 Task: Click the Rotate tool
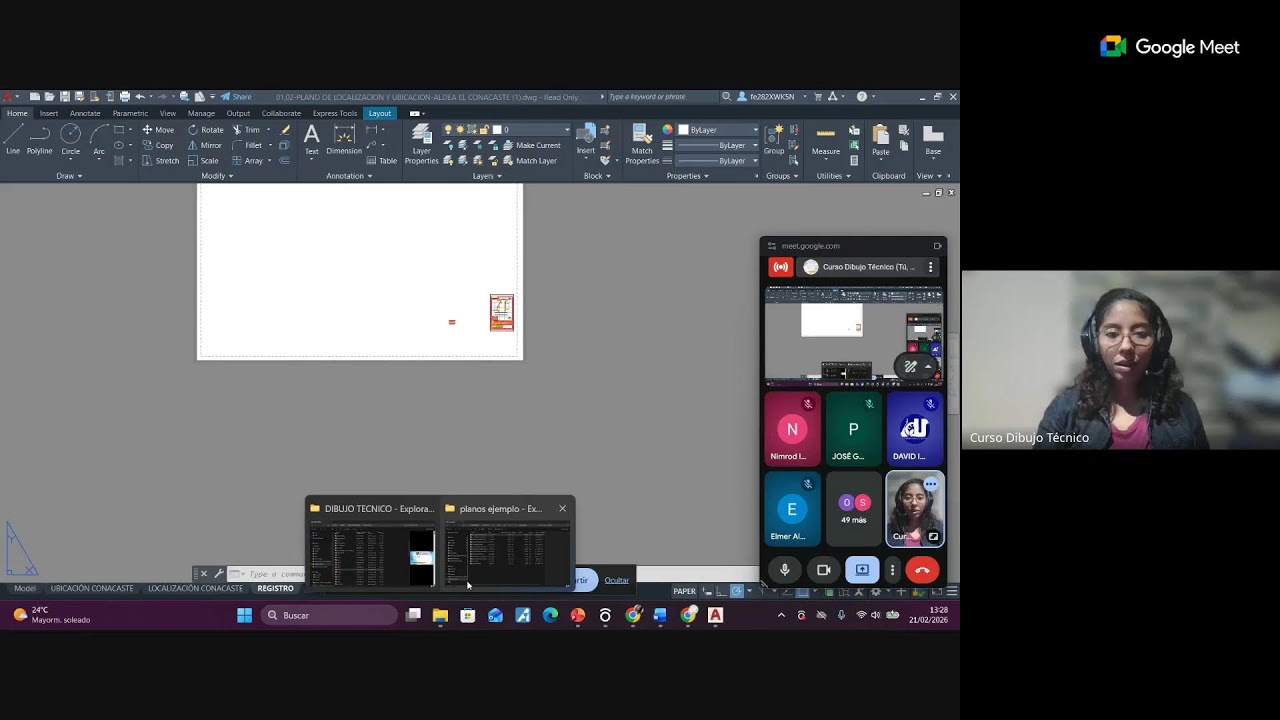click(206, 130)
